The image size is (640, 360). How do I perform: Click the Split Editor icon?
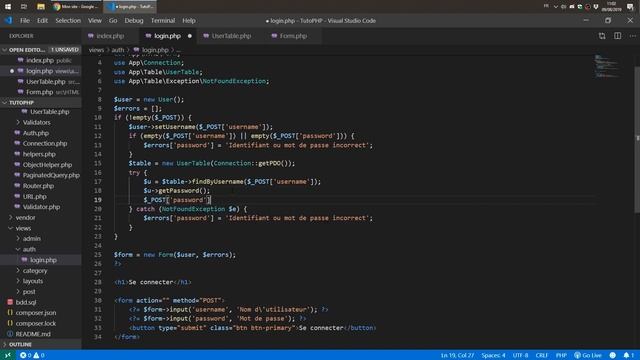pyautogui.click(x=618, y=36)
